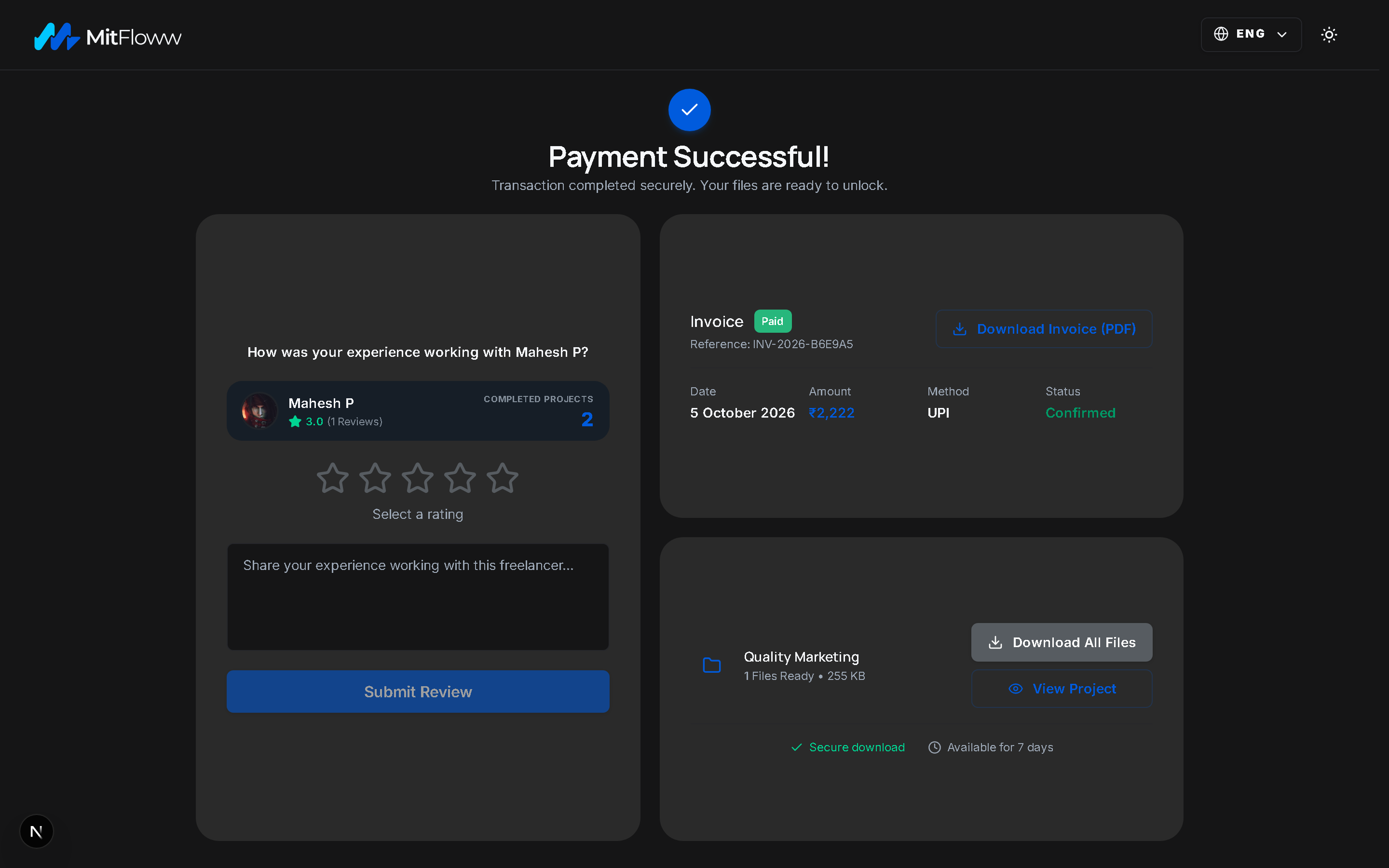Click the Mahesh P name
The width and height of the screenshot is (1389, 868).
(x=321, y=403)
